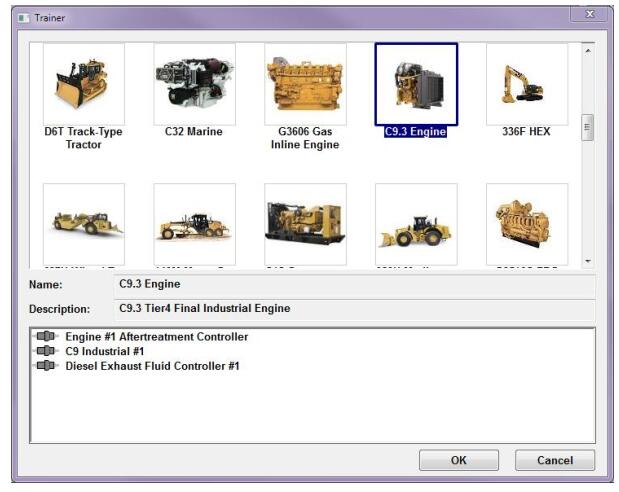Click the Trainer window title icon
The width and height of the screenshot is (619, 492).
tap(24, 18)
